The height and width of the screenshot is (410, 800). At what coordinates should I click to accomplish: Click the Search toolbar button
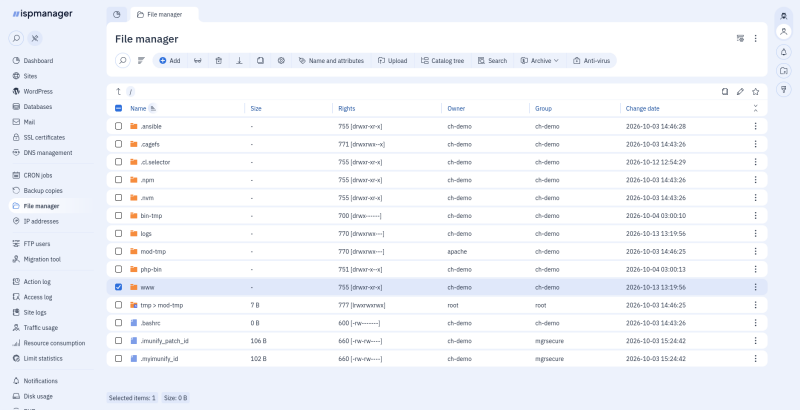492,61
